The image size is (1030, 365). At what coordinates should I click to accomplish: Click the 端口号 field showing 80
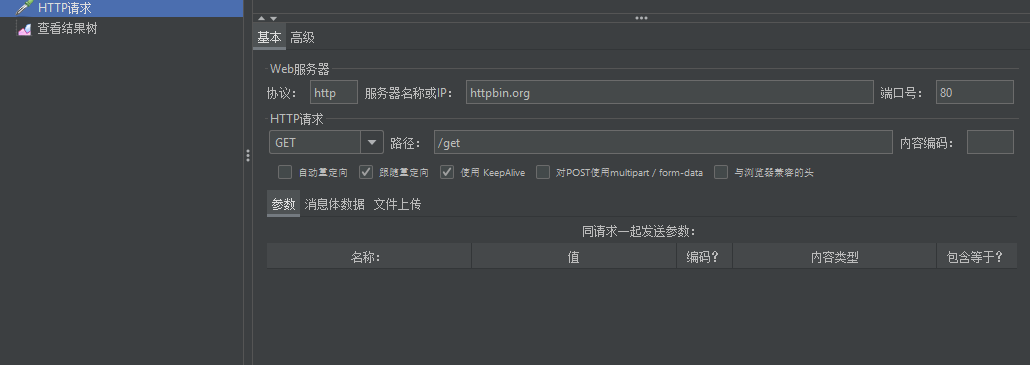point(975,93)
